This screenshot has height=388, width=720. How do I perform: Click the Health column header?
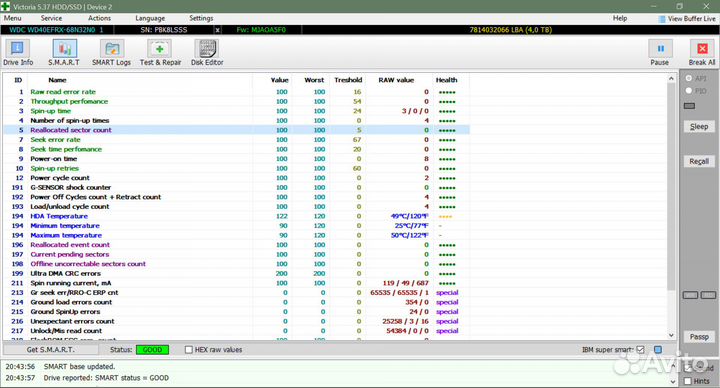[x=446, y=80]
